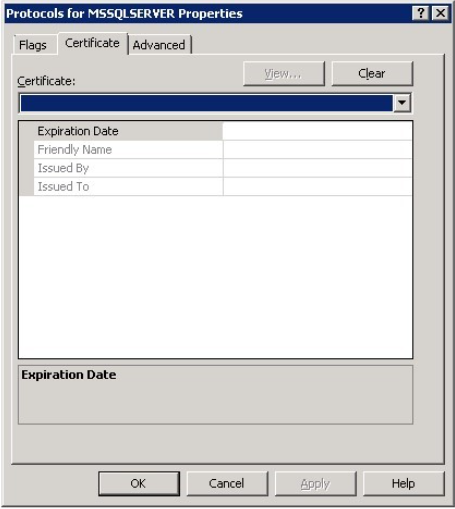Screen dimensions: 455x509
Task: Click the Friendly Name value cell
Action: [318, 150]
